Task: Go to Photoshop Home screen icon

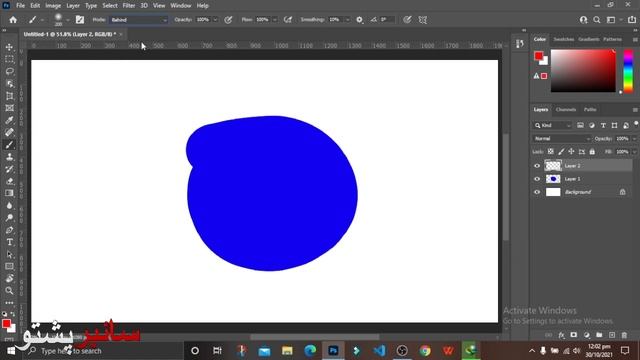Action: [x=13, y=20]
